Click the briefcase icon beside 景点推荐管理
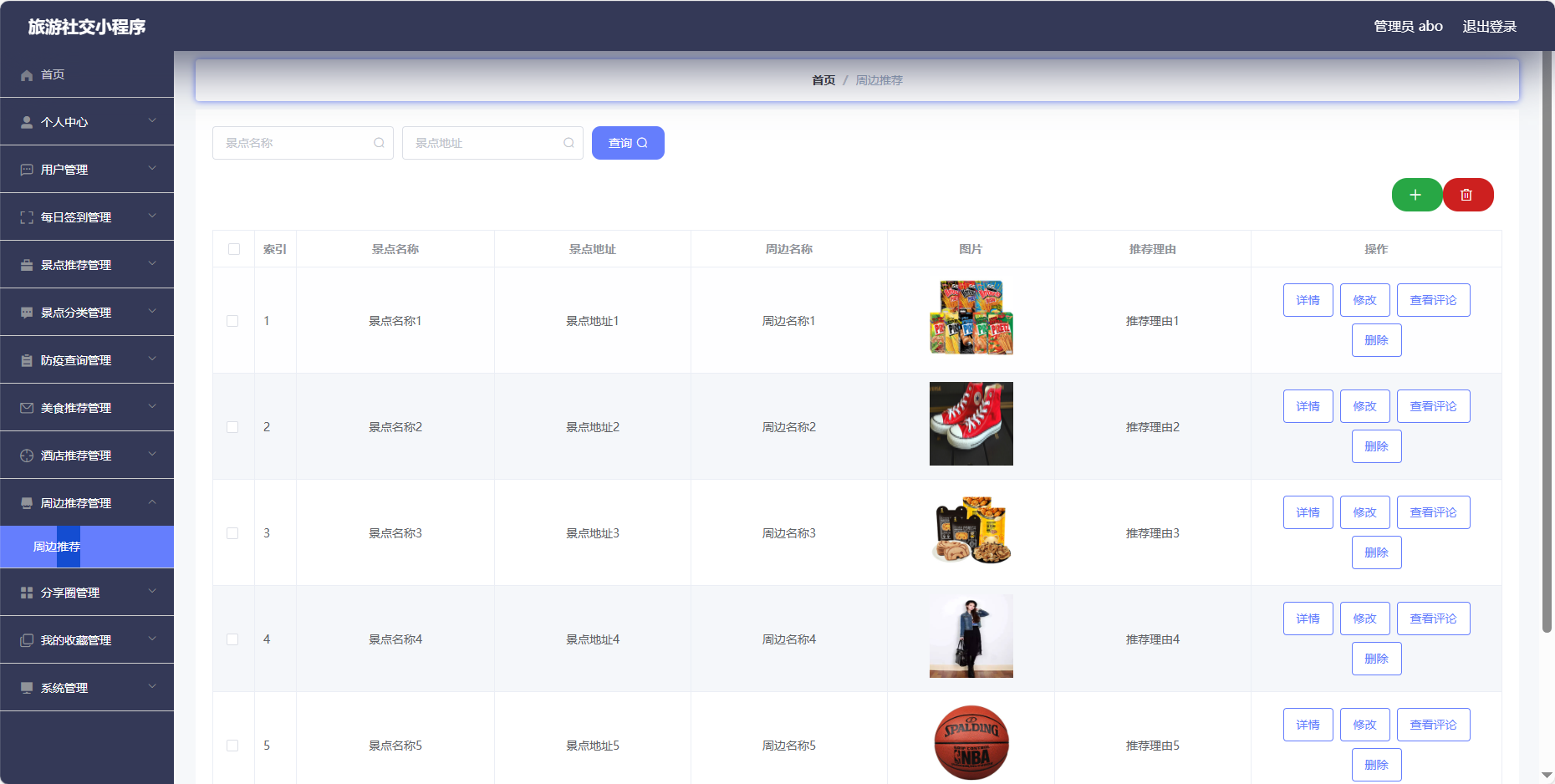Screen dimensions: 1555x784 (x=27, y=266)
